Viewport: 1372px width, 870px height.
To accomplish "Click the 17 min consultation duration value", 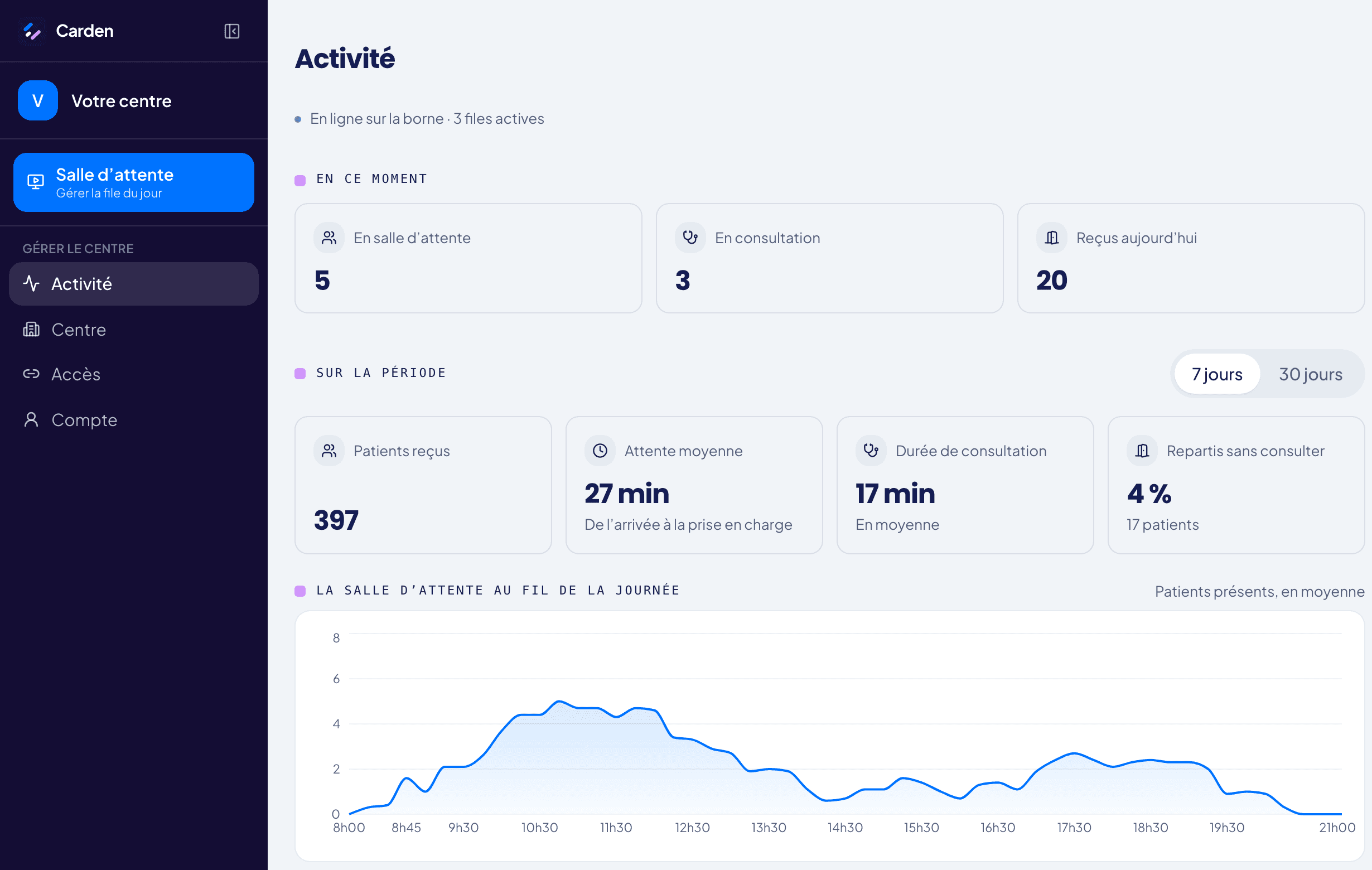I will click(x=895, y=494).
